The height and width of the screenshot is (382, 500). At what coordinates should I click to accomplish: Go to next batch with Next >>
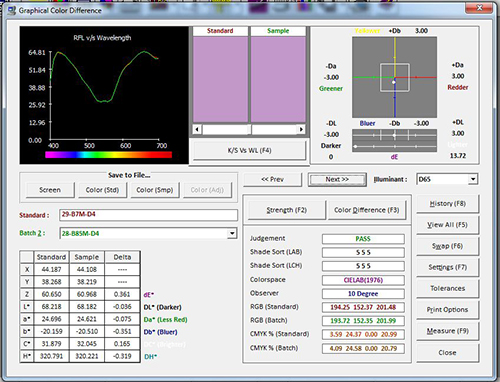pos(337,179)
